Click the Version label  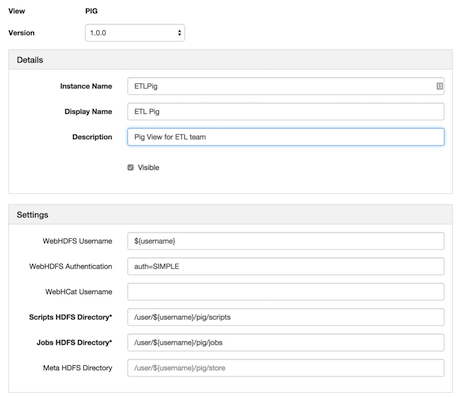21,33
